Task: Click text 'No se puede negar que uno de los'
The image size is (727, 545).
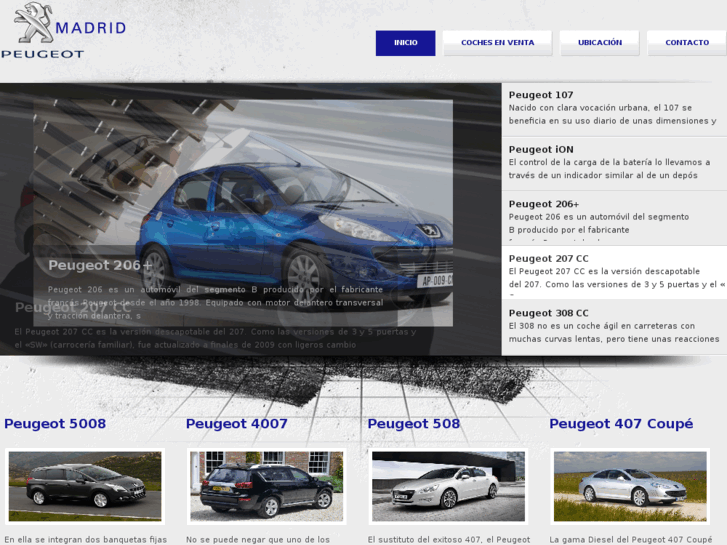Action: coord(258,540)
